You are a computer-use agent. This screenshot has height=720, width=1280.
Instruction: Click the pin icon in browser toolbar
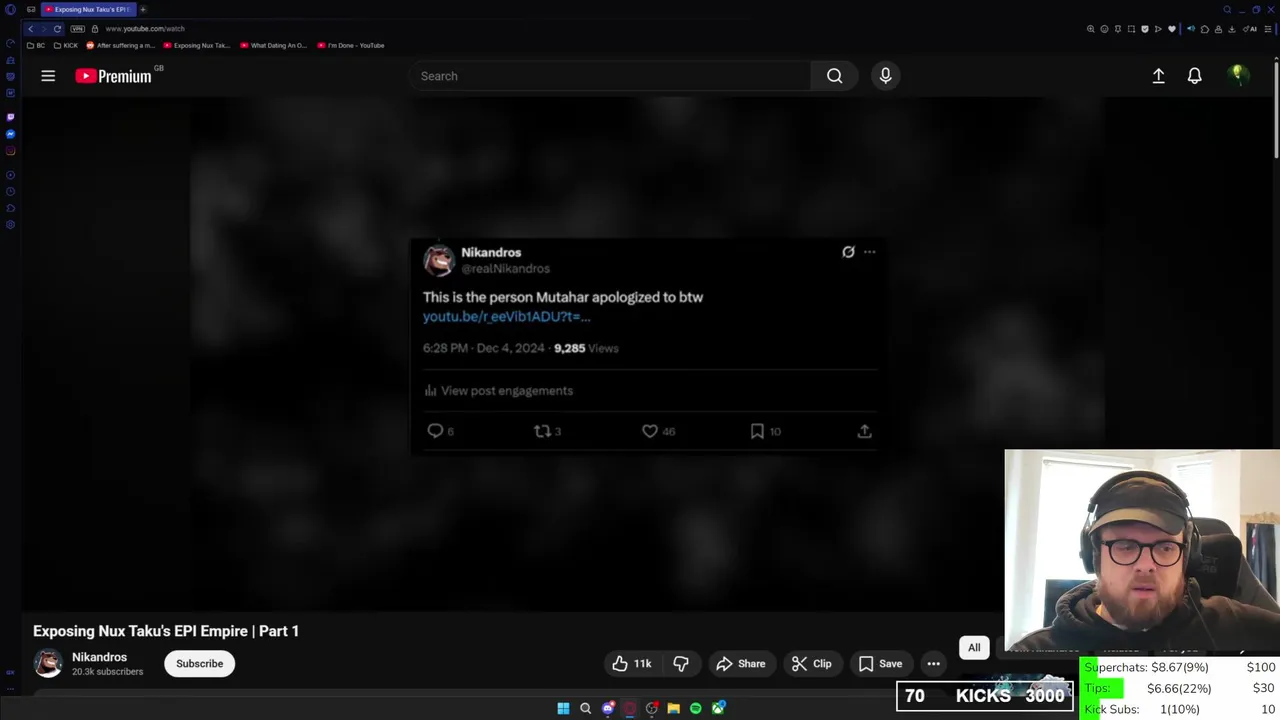pyautogui.click(x=1118, y=29)
